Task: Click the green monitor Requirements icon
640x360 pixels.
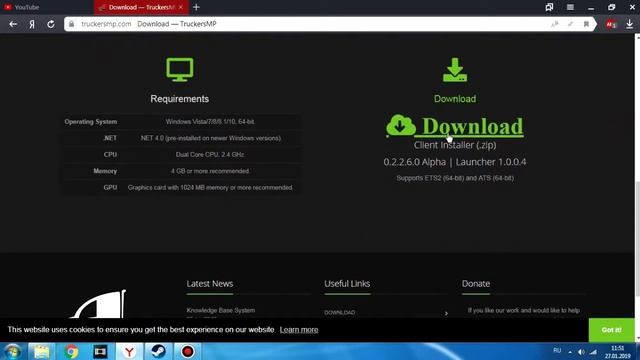Action: point(180,69)
